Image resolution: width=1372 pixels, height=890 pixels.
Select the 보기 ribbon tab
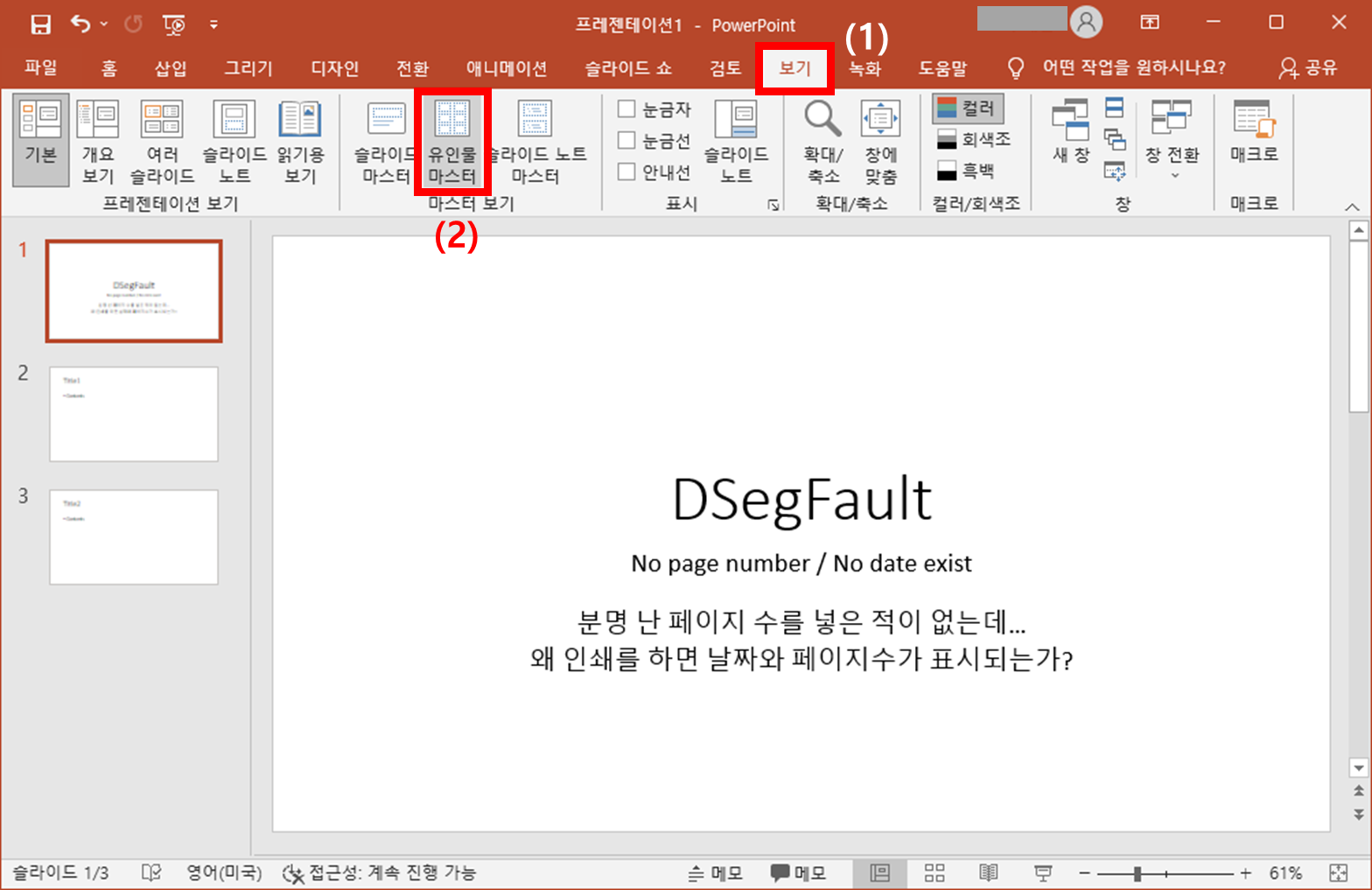coord(794,67)
